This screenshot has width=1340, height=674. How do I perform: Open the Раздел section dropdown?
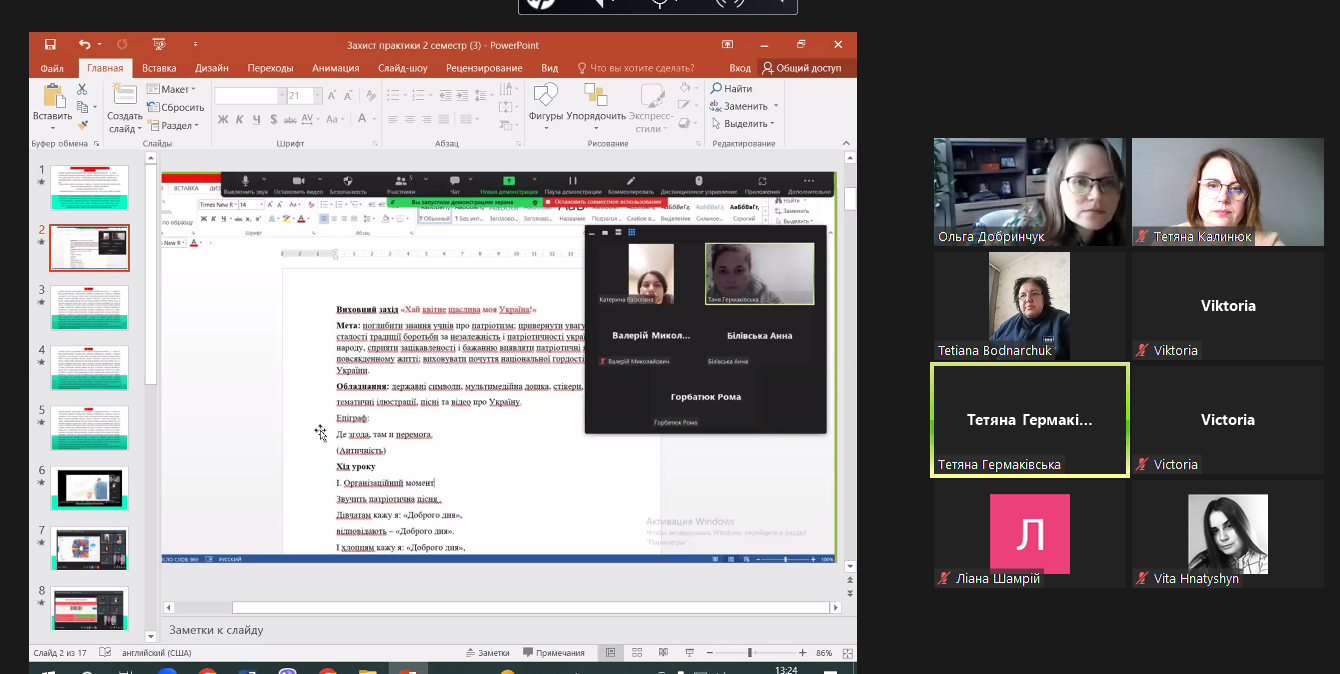coord(173,125)
